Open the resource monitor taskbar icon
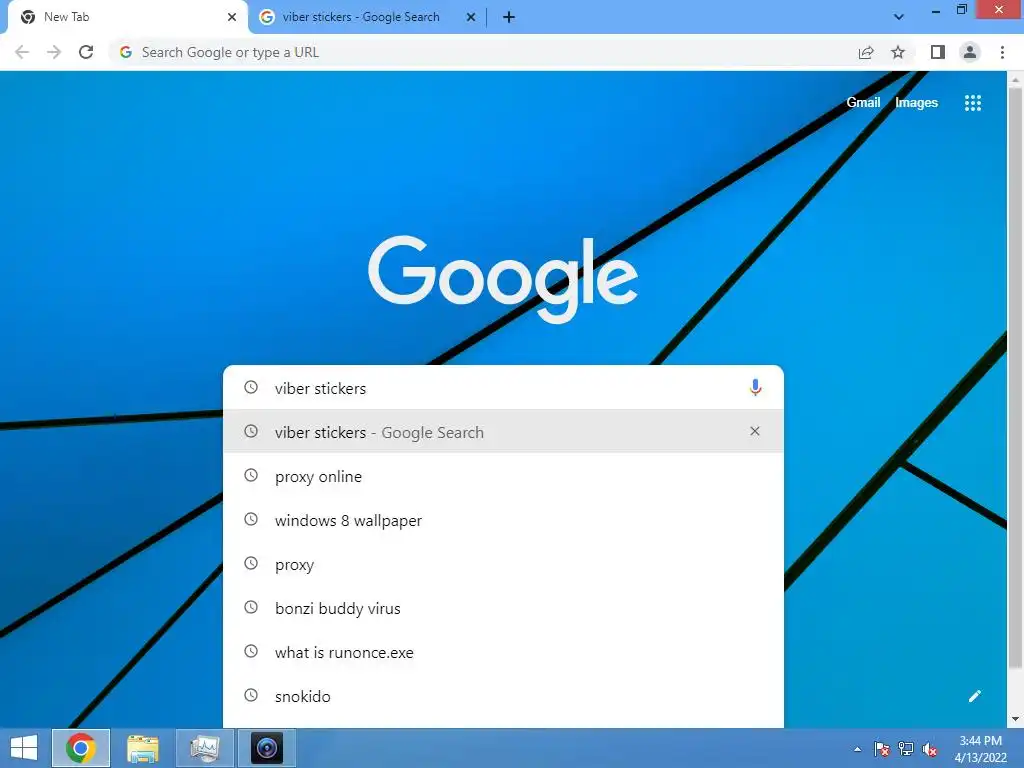Image resolution: width=1024 pixels, height=768 pixels. pyautogui.click(x=205, y=748)
